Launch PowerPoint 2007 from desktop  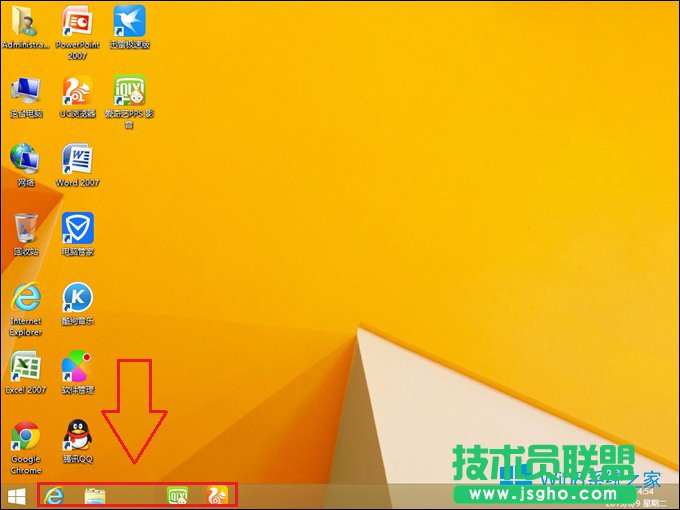tap(77, 22)
